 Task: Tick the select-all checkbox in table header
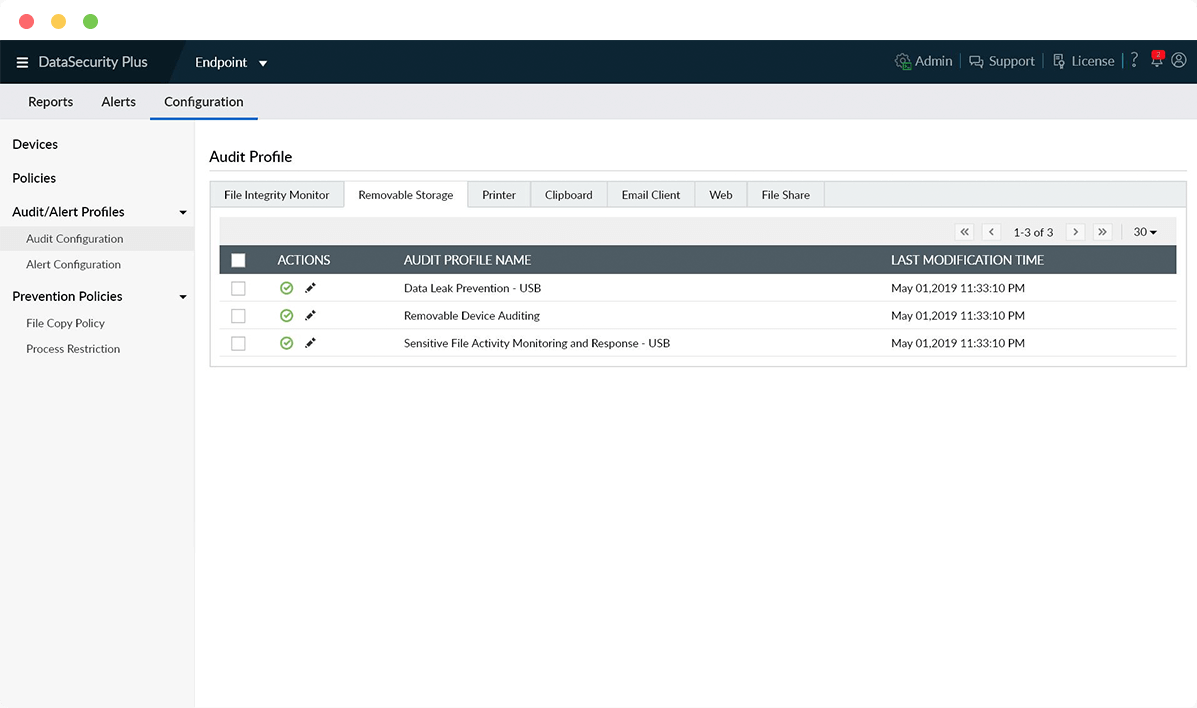pos(238,260)
